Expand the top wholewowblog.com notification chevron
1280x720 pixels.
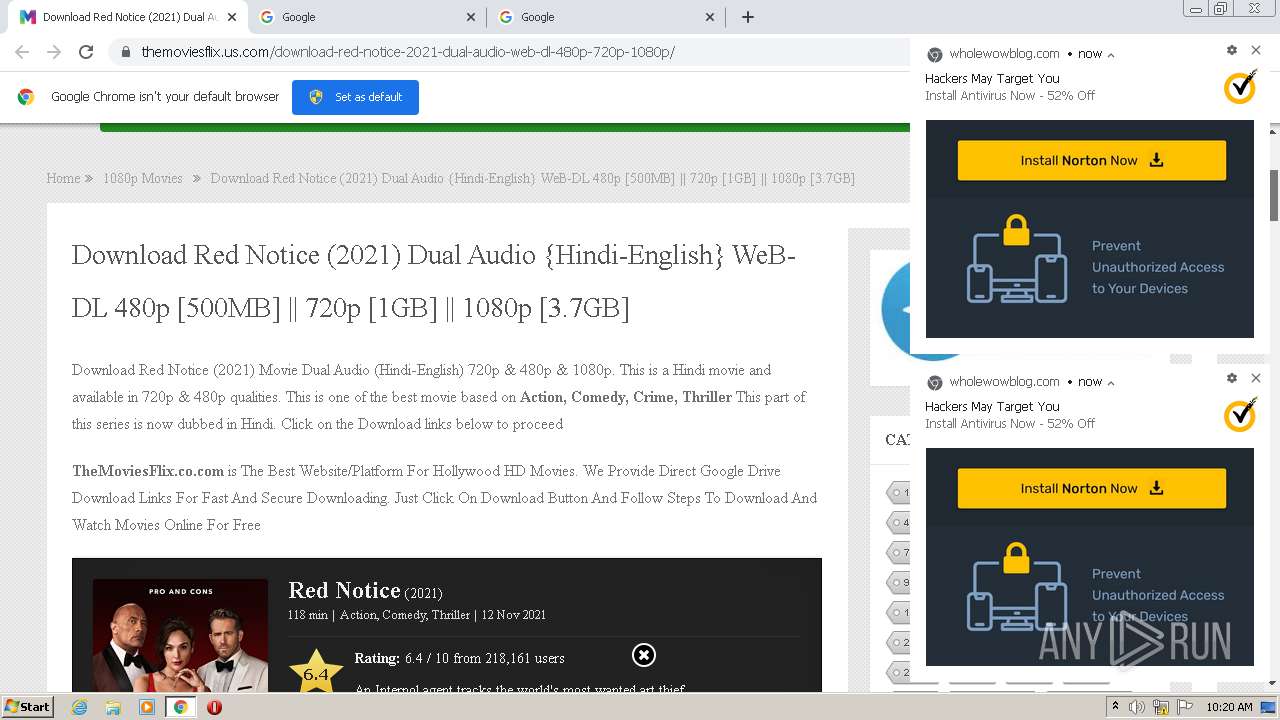coord(1111,55)
